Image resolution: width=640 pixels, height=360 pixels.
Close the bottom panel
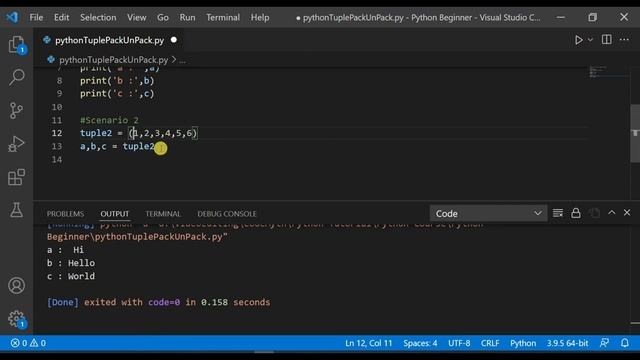point(627,213)
